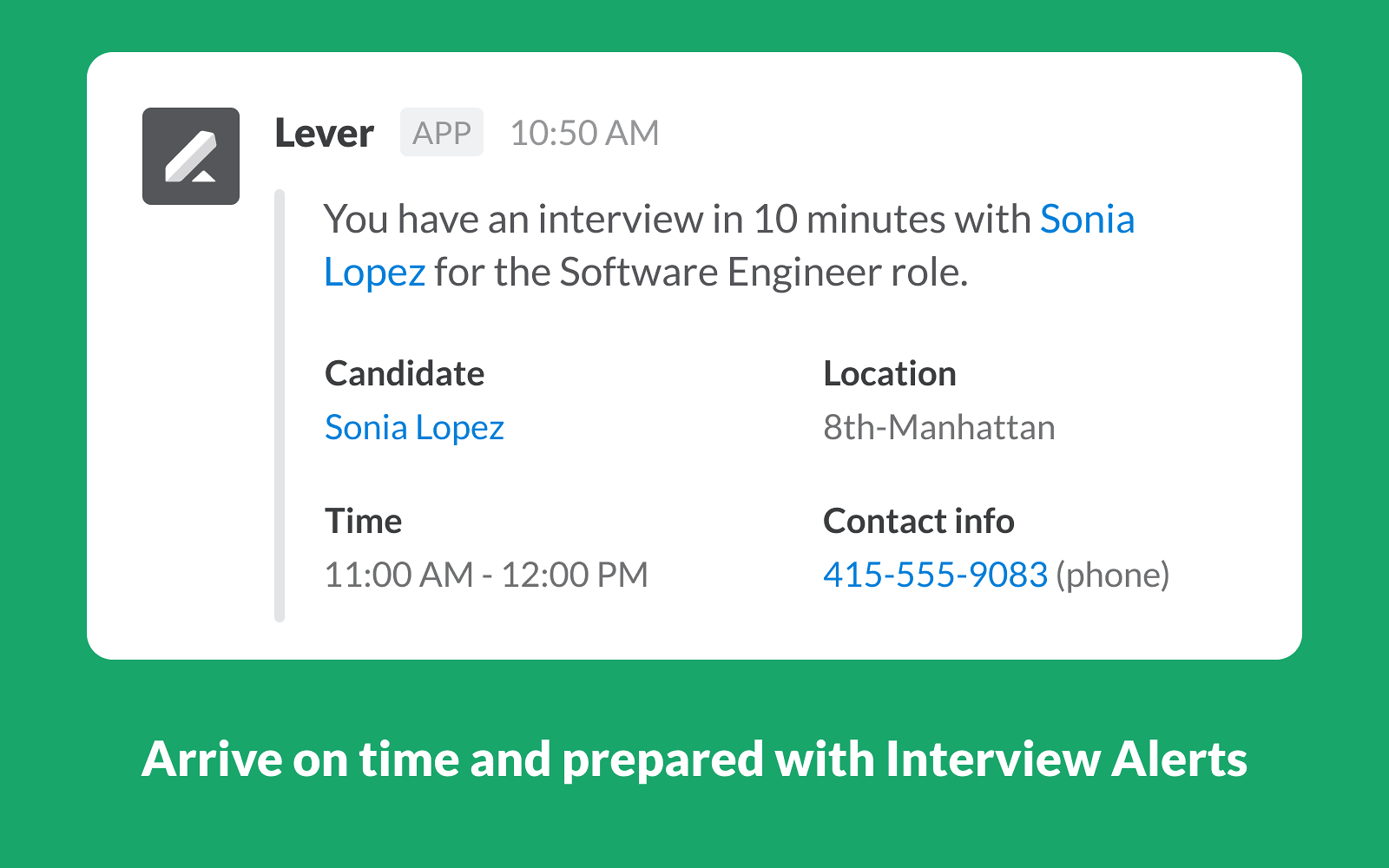This screenshot has height=868, width=1389.
Task: Select the 11:00 AM - 12:00 PM time value
Action: (x=485, y=575)
